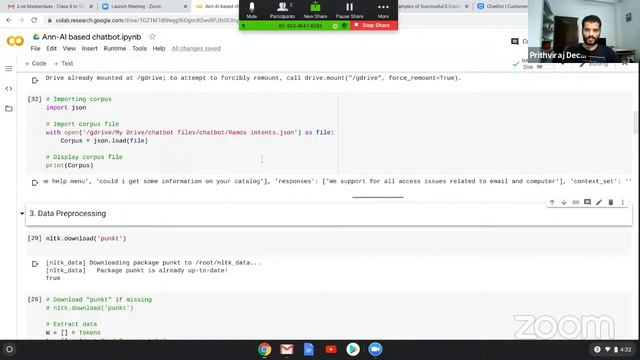Click the Colab URL address bar

[143, 20]
